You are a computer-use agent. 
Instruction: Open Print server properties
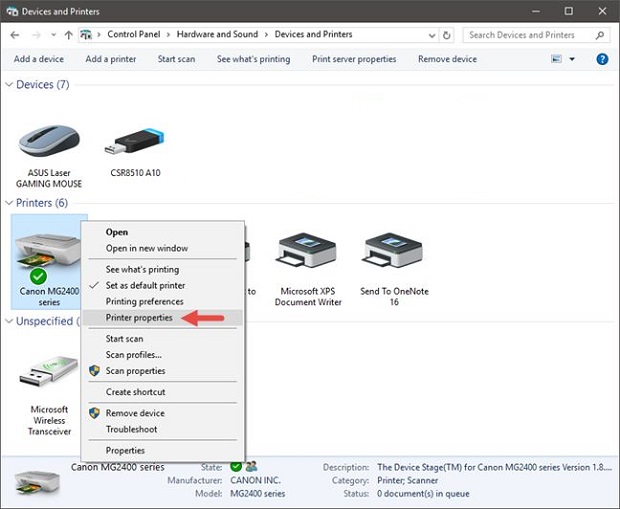(x=354, y=59)
